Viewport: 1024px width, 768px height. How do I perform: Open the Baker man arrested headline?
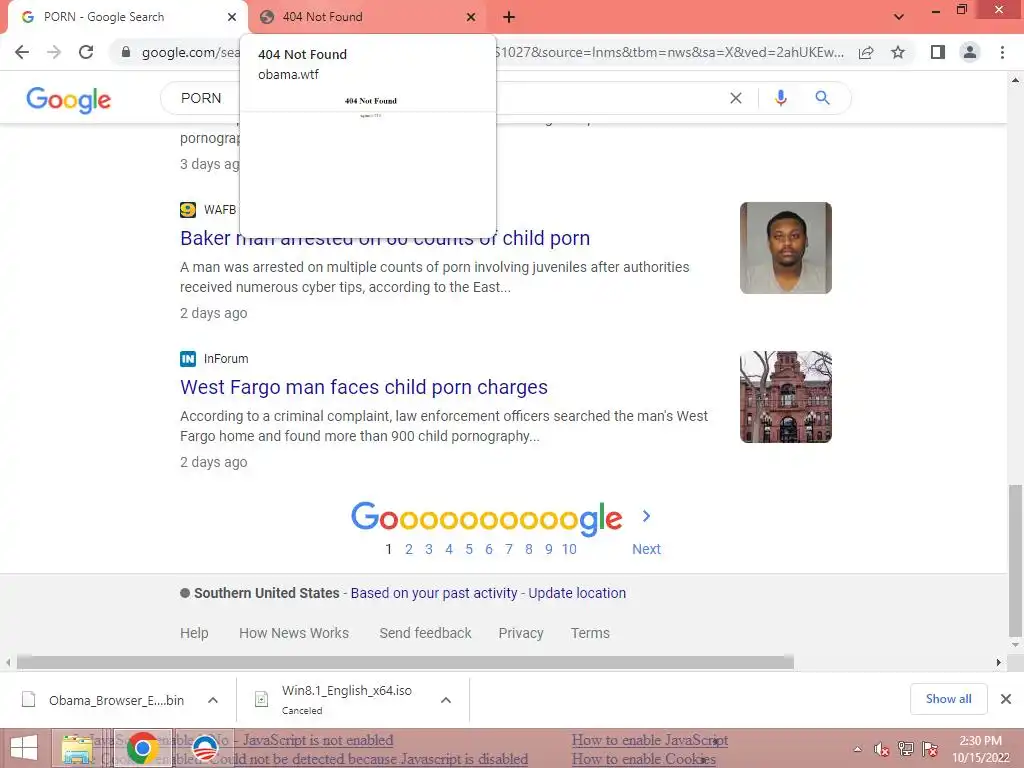[x=385, y=238]
